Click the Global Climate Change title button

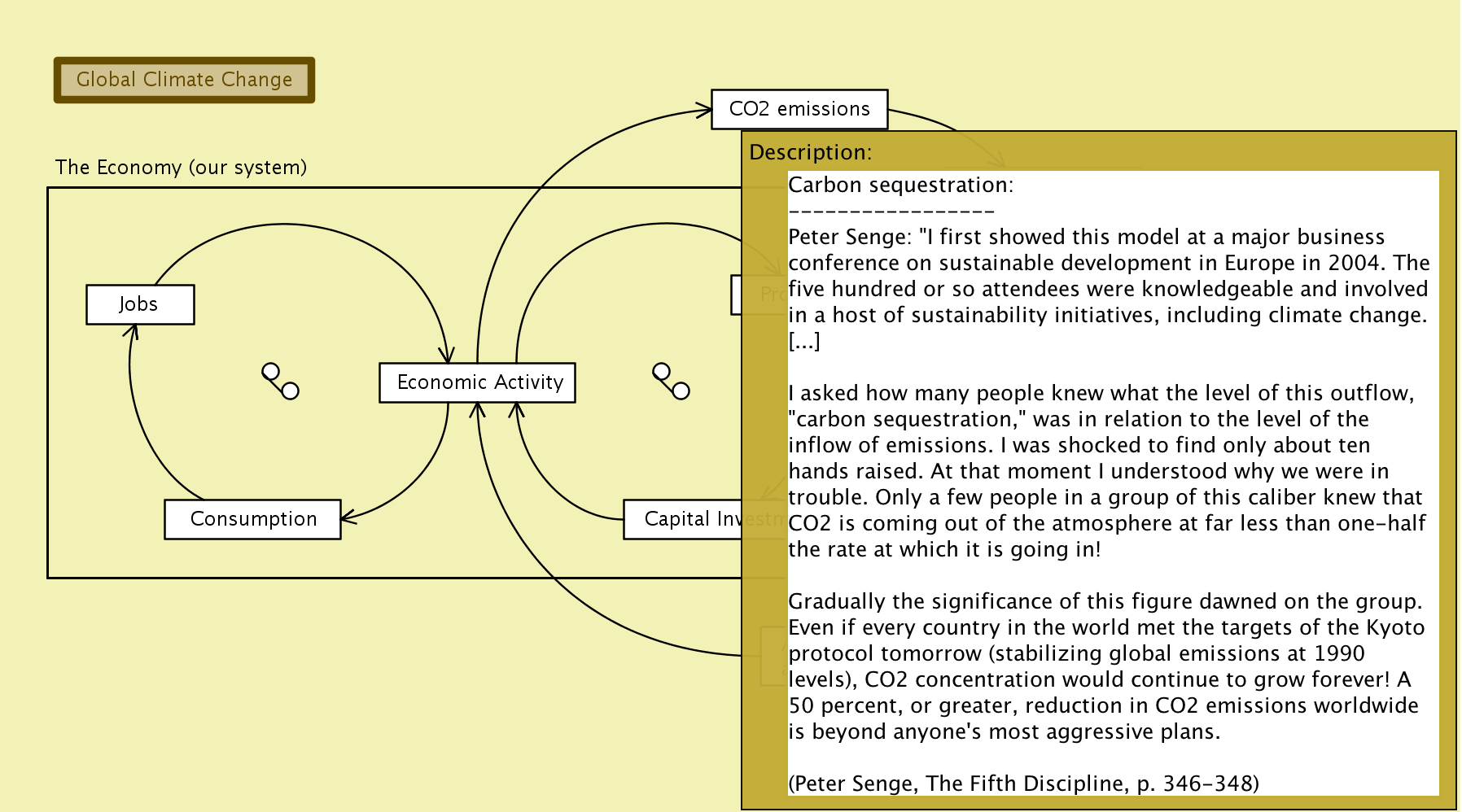click(184, 80)
